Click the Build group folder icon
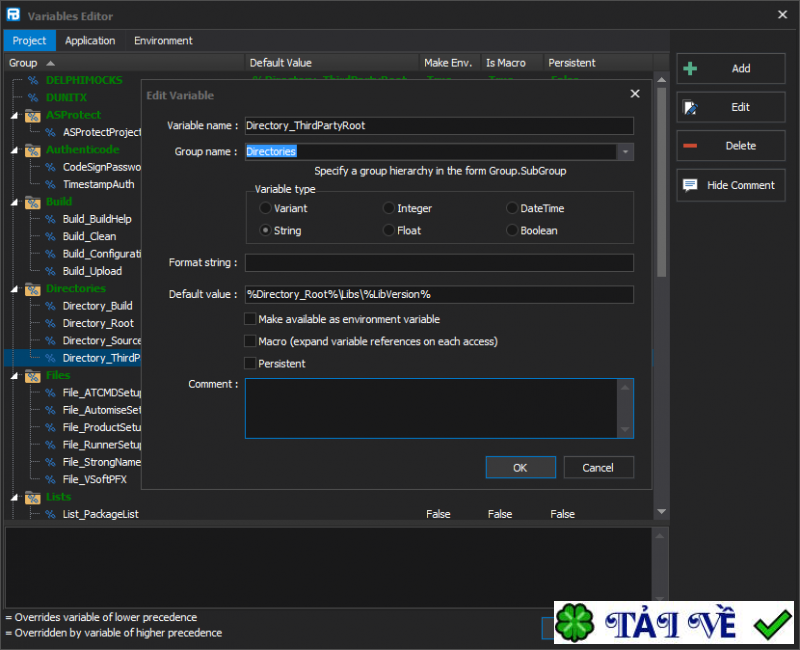This screenshot has height=650, width=800. [32, 202]
